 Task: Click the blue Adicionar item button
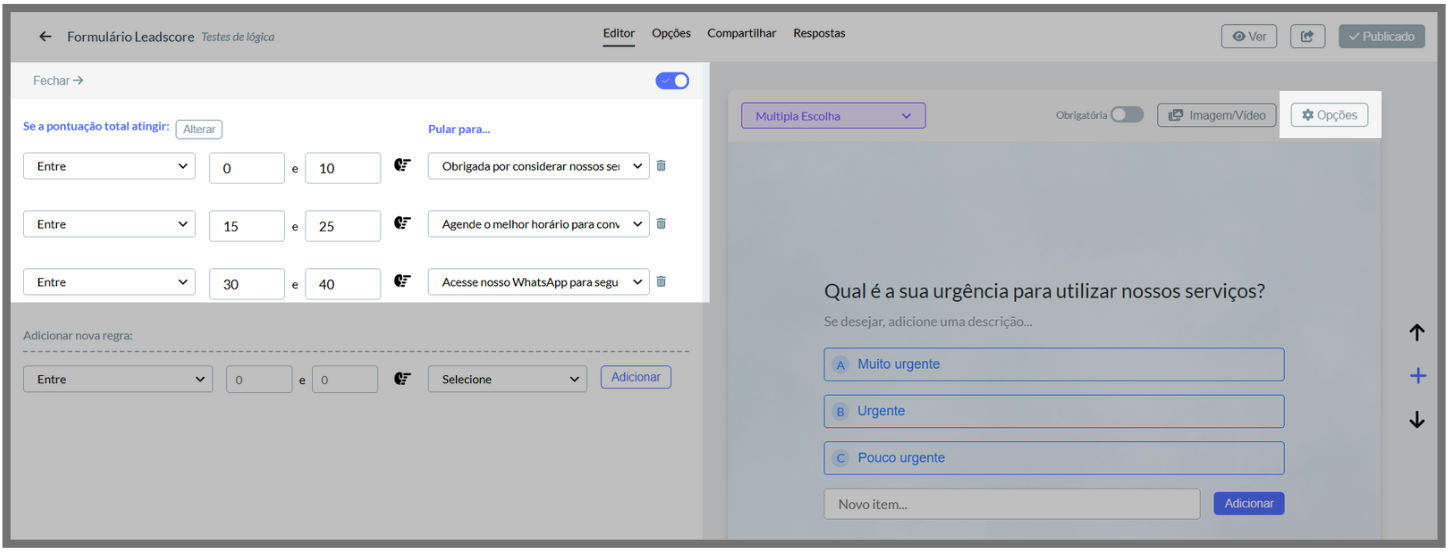[x=1249, y=503]
